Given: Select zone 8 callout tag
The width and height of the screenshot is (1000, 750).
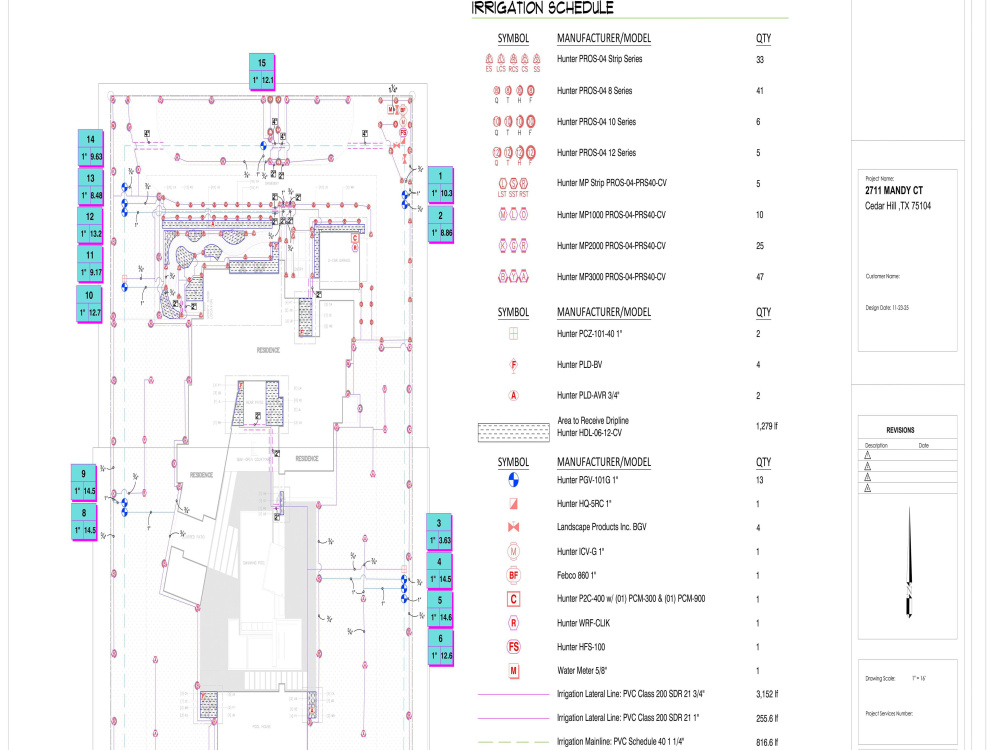Looking at the screenshot, I should (84, 521).
